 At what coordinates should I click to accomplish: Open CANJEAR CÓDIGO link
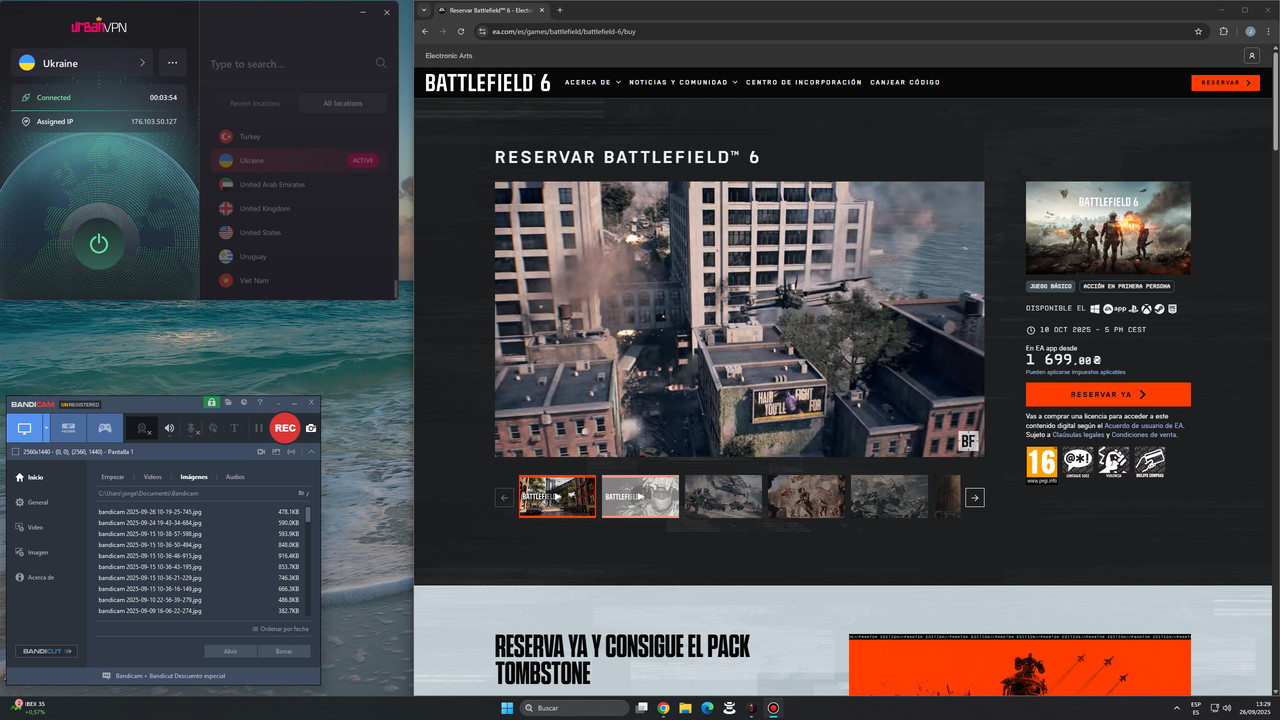[x=905, y=82]
